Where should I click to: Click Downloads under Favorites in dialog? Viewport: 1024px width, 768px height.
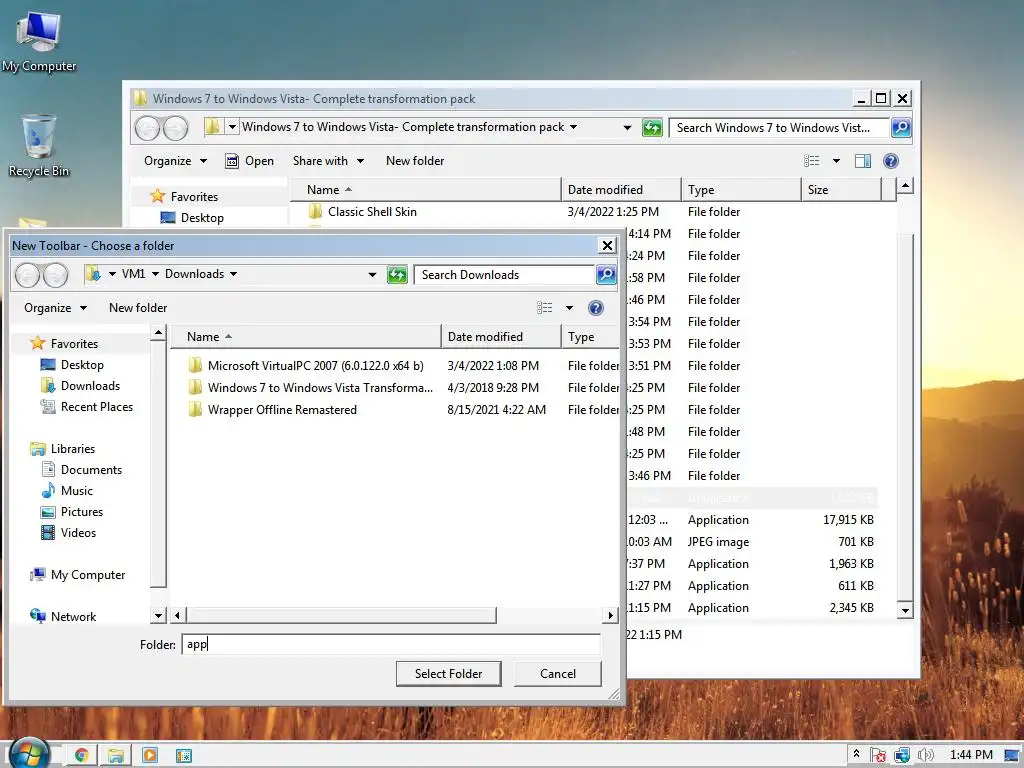(80, 386)
